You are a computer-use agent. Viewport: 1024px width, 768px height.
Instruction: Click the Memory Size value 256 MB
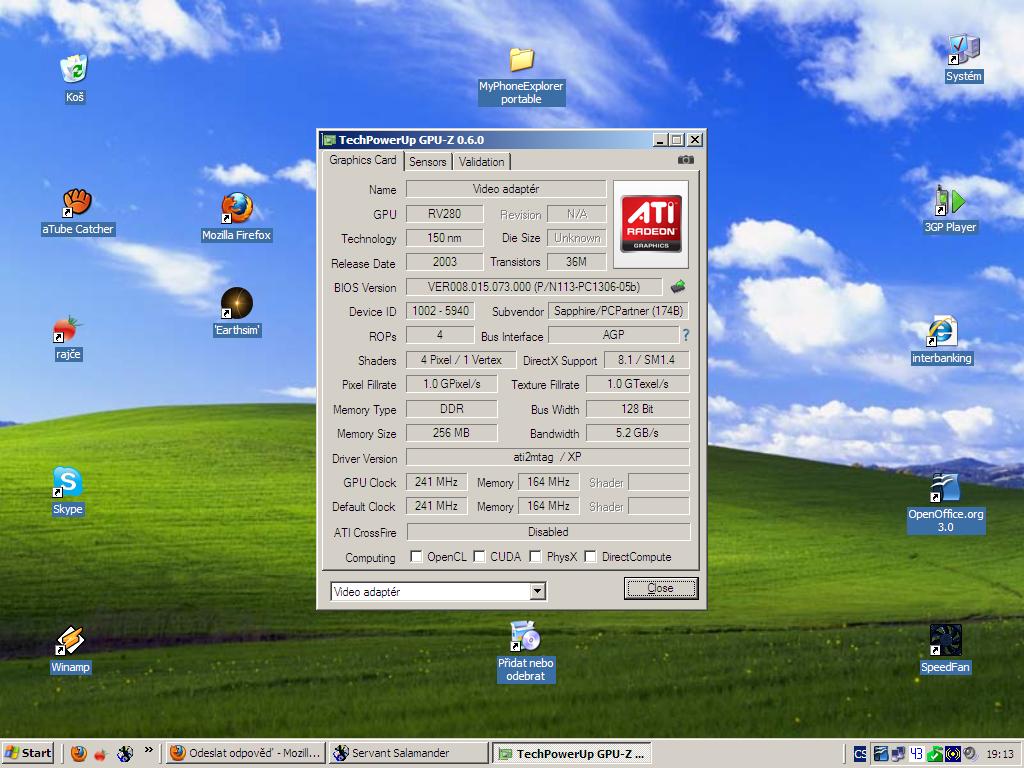[451, 433]
